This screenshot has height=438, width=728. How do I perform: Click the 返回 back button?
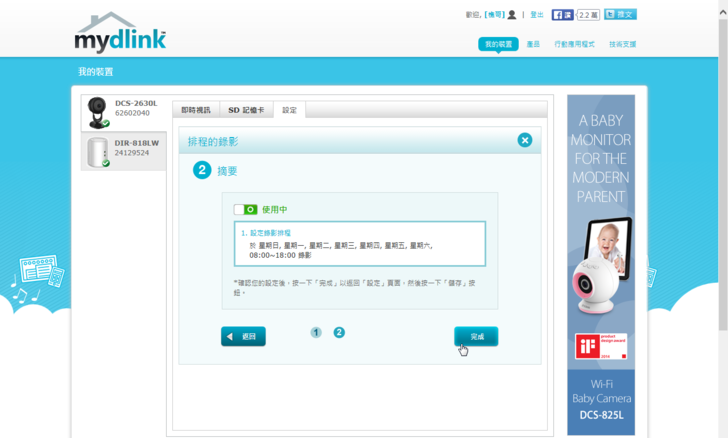(243, 336)
